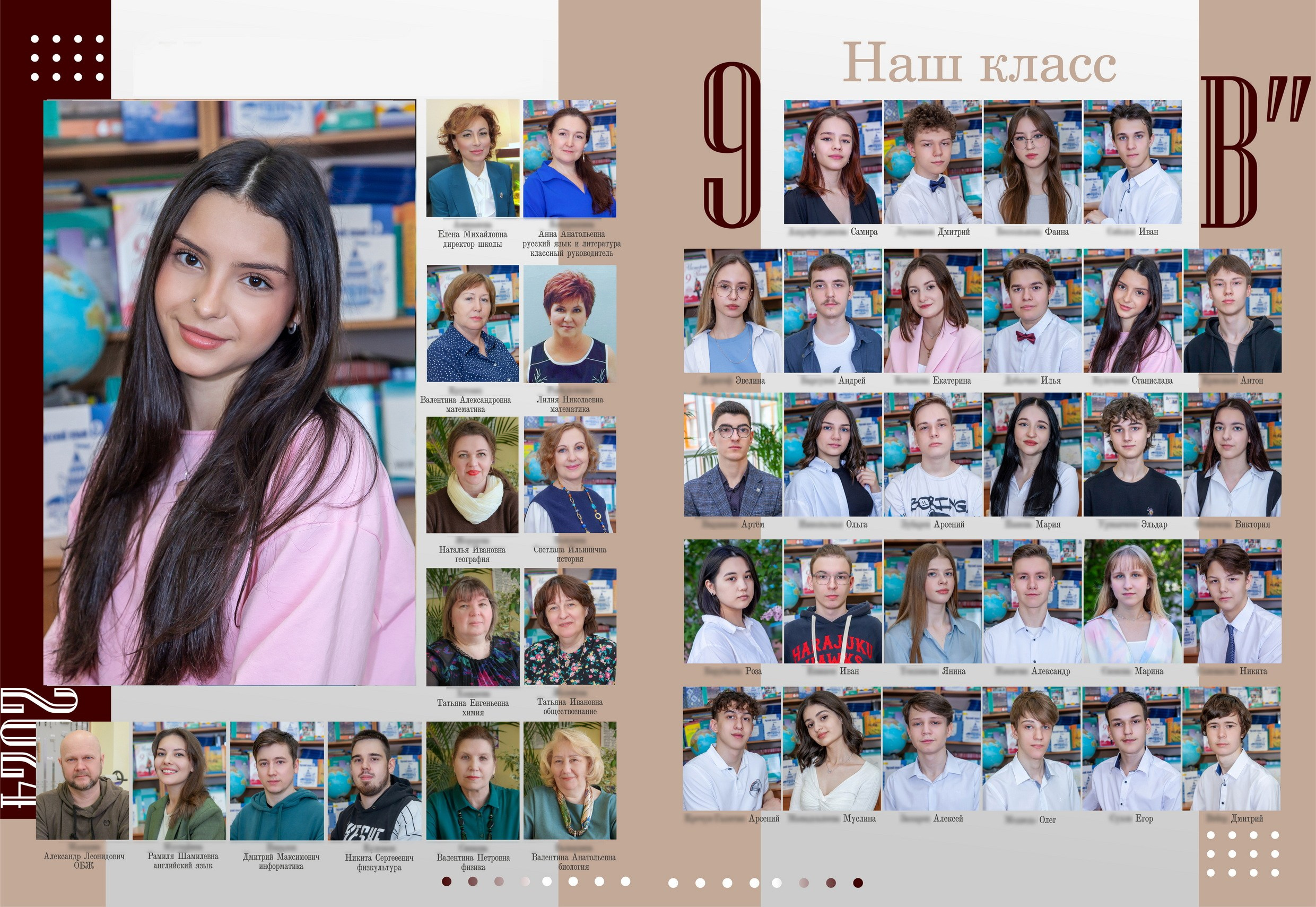Select the name caption 'Мария'
Screen dimensions: 1316x907
click(1048, 524)
